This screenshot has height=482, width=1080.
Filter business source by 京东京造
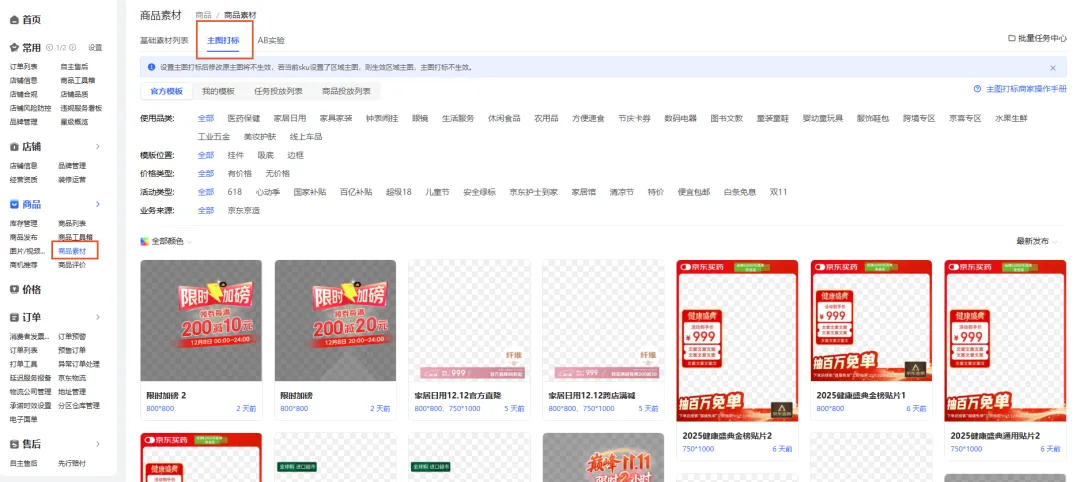[x=244, y=210]
